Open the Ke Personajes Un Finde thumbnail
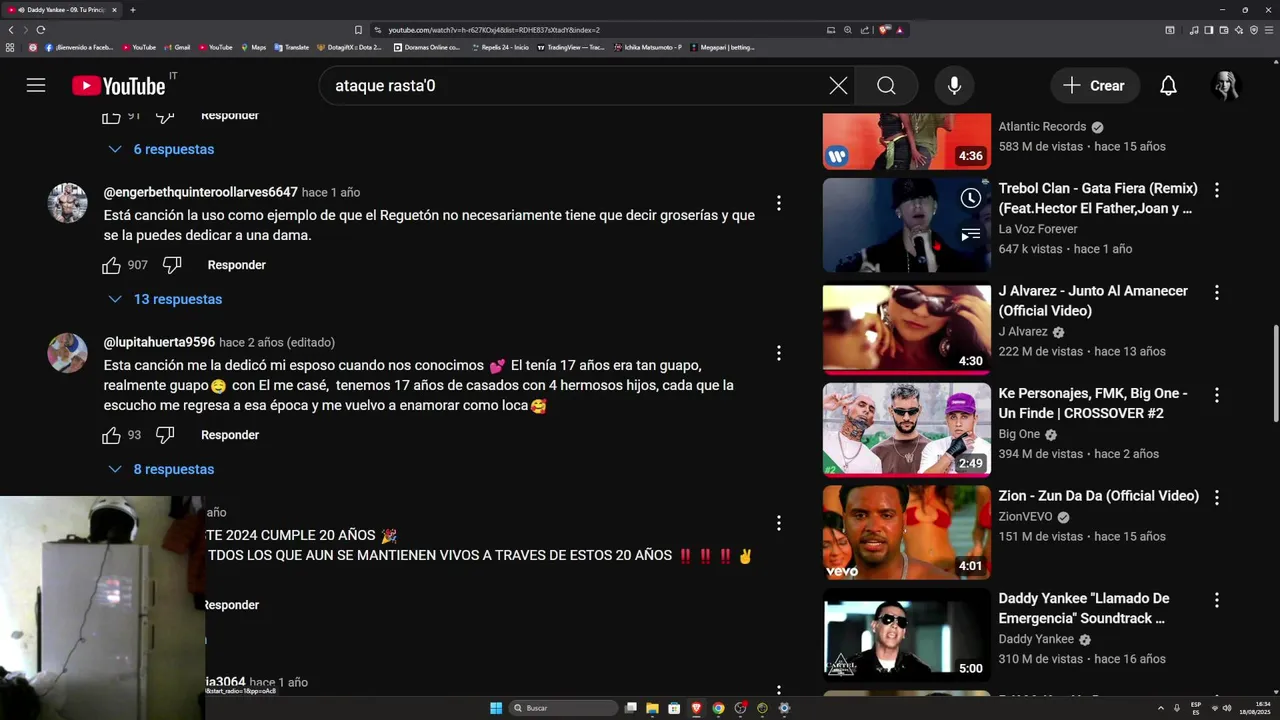The width and height of the screenshot is (1280, 720). click(907, 430)
